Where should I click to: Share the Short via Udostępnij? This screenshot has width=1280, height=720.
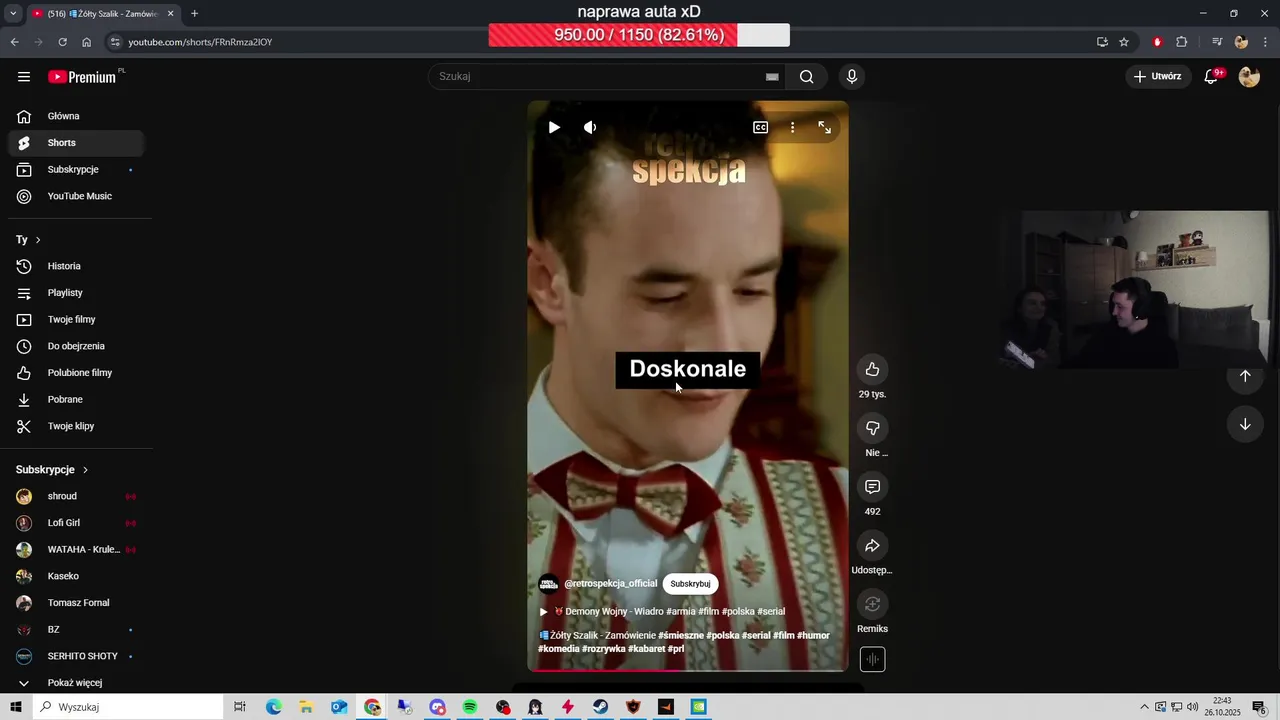[872, 546]
